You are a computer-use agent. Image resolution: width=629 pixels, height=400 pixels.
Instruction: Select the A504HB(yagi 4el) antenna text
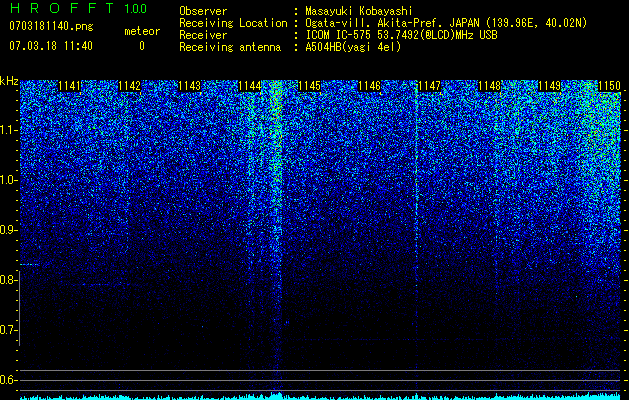(353, 47)
